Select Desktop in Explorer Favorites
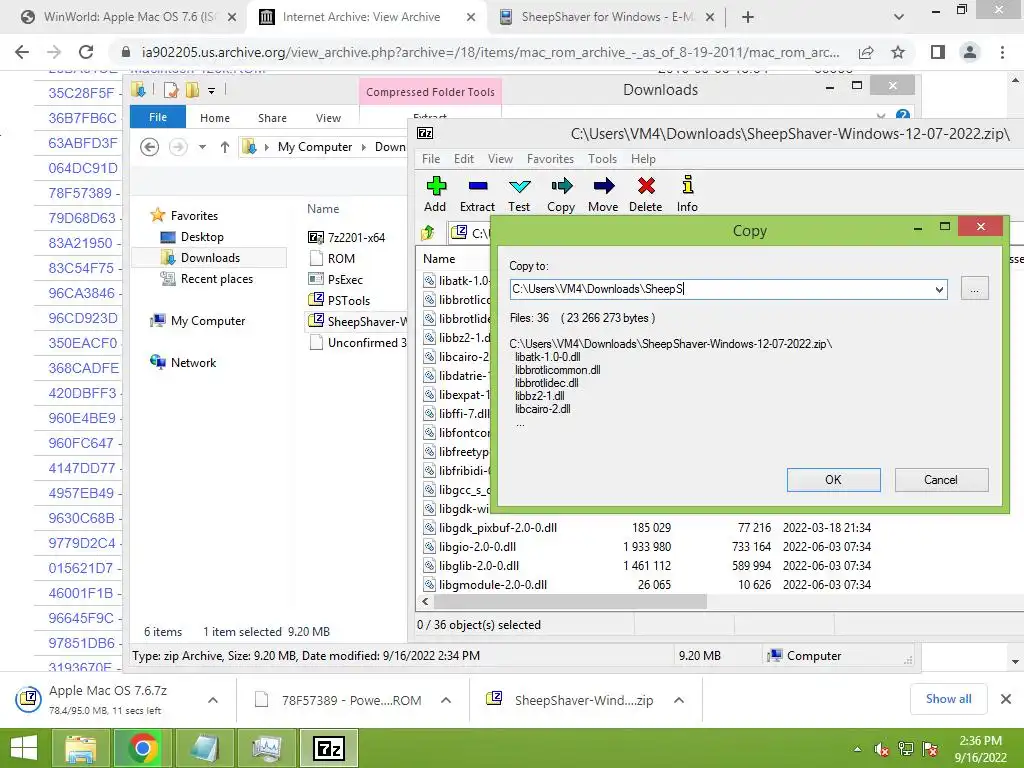 click(202, 237)
